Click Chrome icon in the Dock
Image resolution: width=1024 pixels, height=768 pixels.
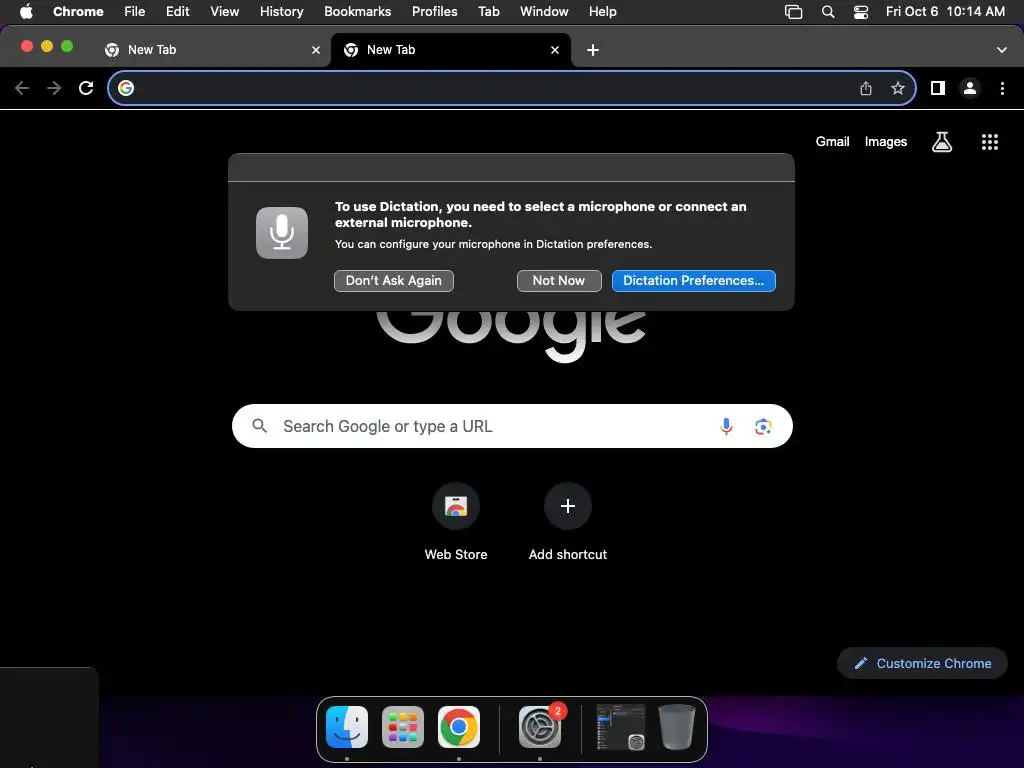[459, 727]
